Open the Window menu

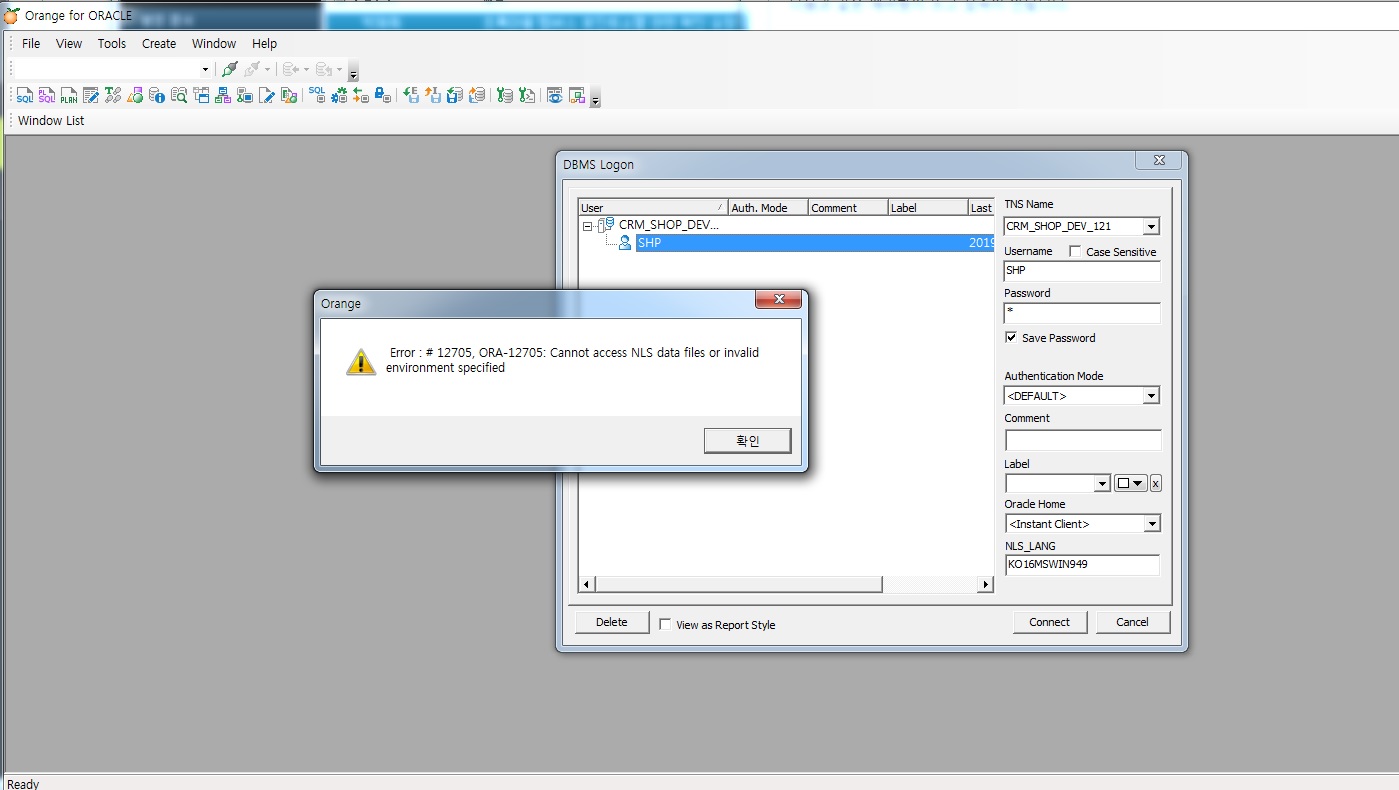point(214,43)
